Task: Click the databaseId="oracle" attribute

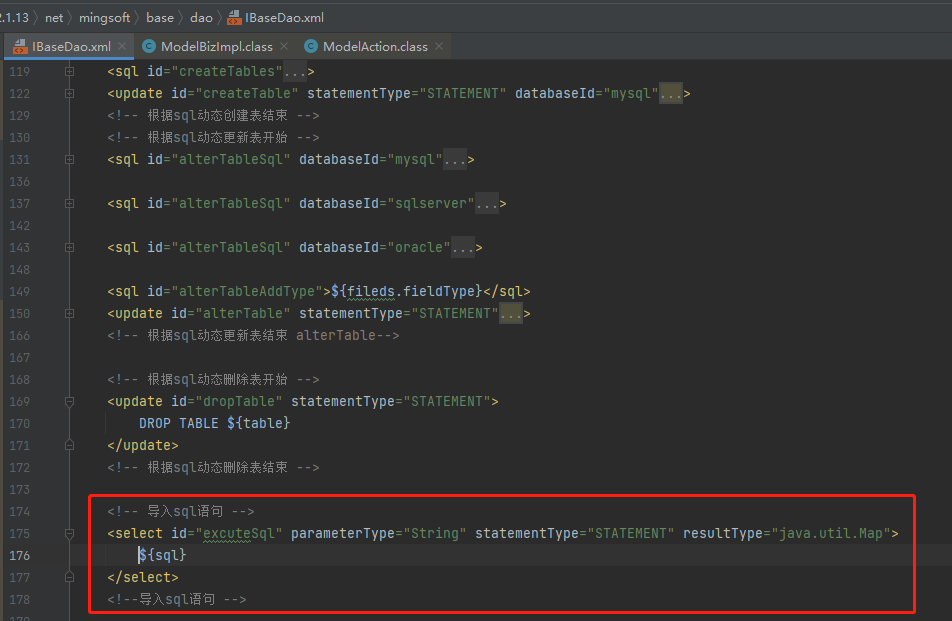Action: (375, 248)
